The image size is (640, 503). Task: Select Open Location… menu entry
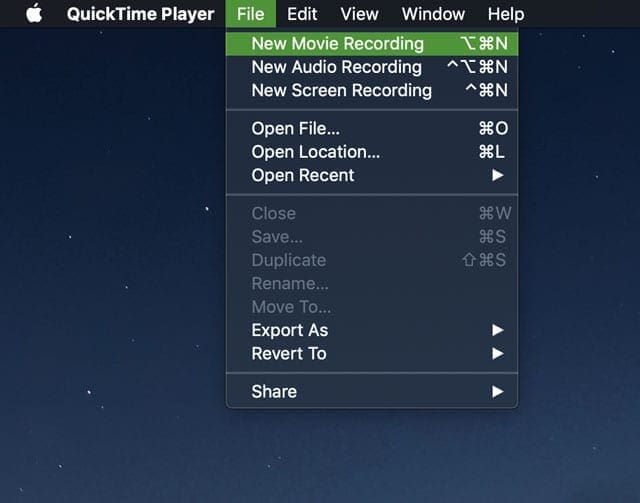coord(372,152)
